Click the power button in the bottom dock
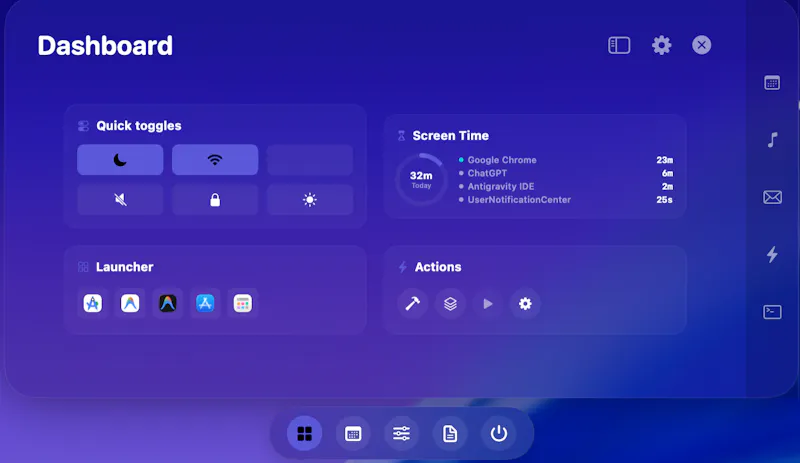 [x=498, y=433]
